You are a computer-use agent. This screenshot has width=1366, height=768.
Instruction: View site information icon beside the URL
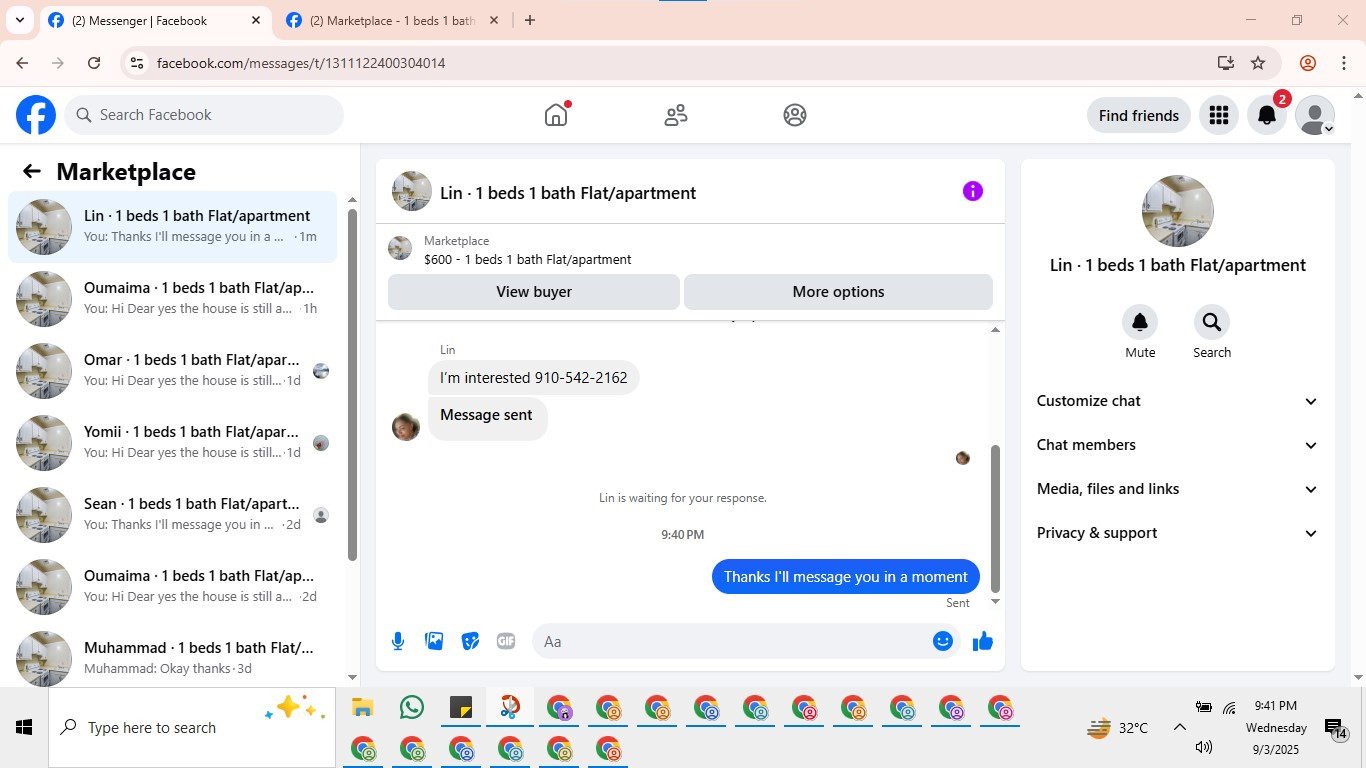click(138, 63)
